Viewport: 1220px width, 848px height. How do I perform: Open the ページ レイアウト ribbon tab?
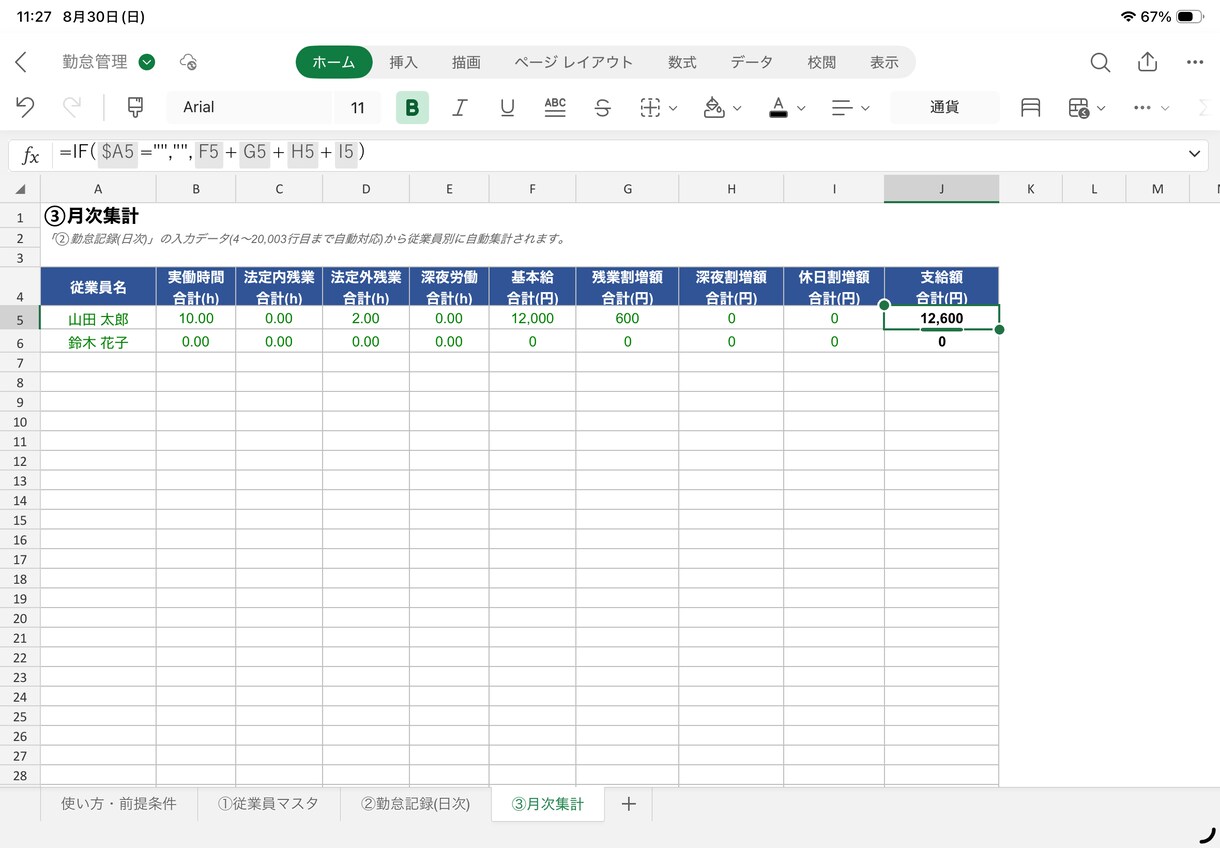click(x=574, y=62)
